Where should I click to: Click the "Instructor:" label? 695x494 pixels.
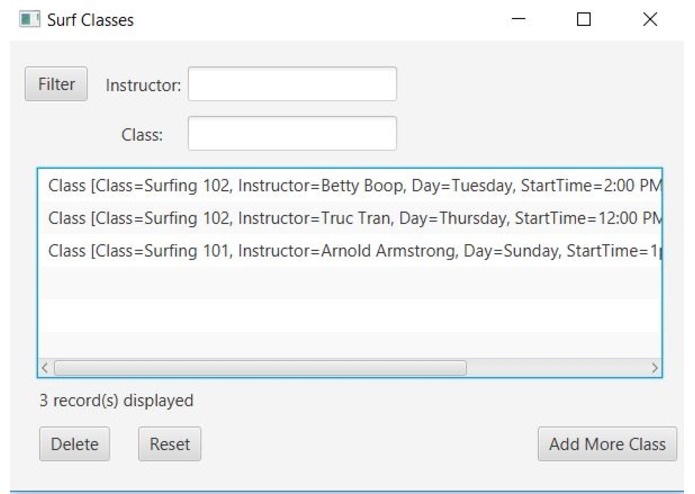tap(143, 86)
